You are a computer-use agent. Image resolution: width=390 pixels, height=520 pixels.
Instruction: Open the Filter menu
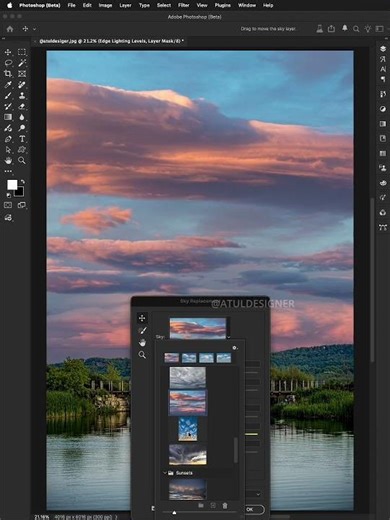click(x=184, y=5)
